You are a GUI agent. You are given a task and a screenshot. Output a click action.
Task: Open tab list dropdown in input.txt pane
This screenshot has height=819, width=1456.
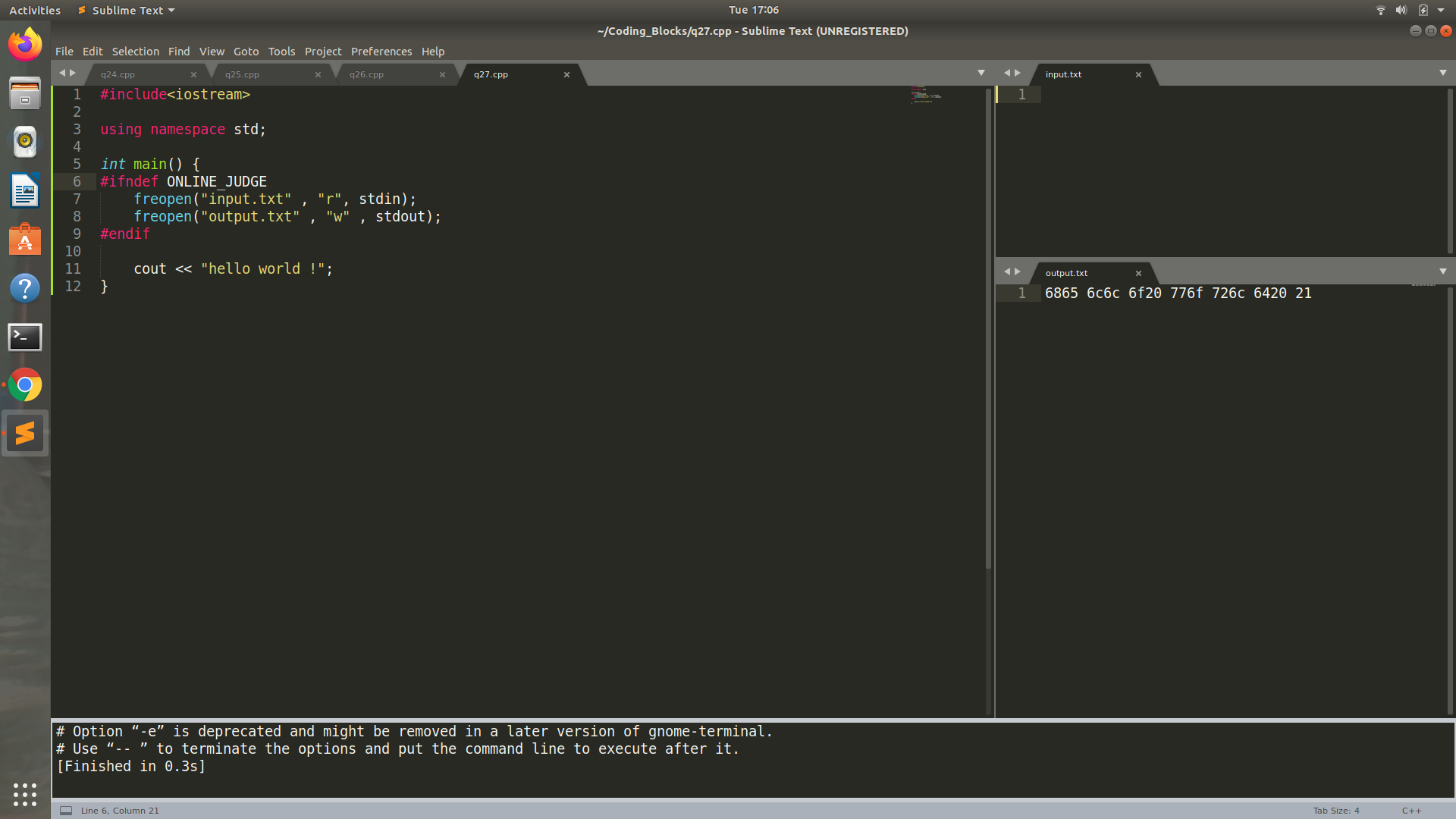(1443, 73)
